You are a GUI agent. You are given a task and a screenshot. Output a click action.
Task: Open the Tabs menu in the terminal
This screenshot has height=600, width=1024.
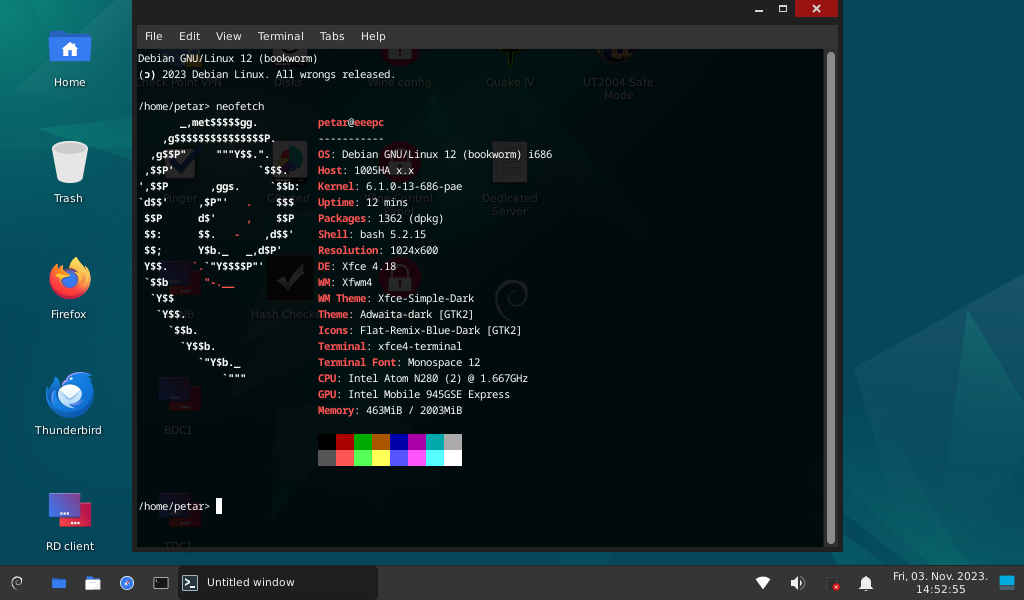pyautogui.click(x=332, y=37)
